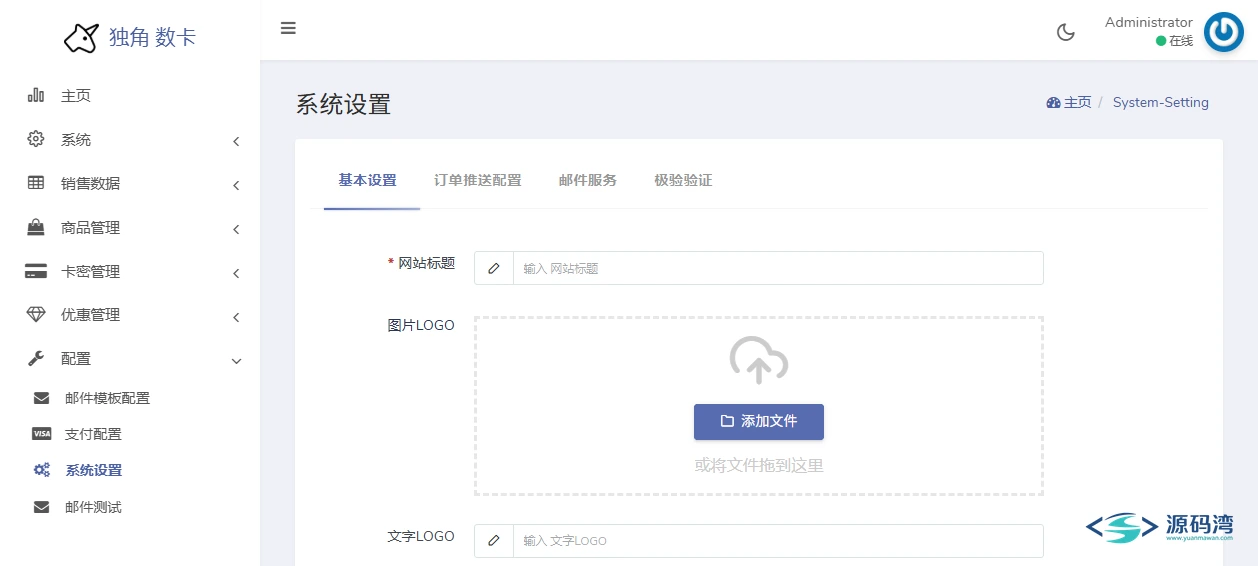Click the VISA icon beside 支付配置
This screenshot has width=1258, height=566.
[x=41, y=434]
